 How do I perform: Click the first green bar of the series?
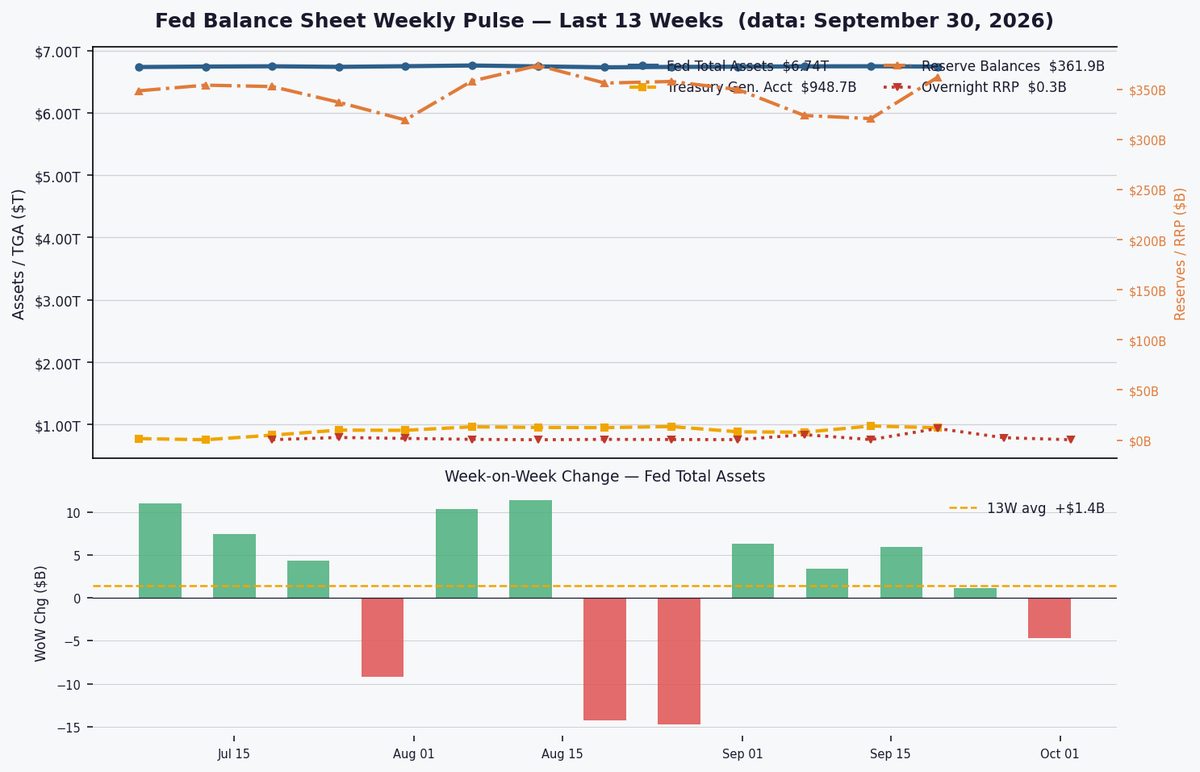160,551
